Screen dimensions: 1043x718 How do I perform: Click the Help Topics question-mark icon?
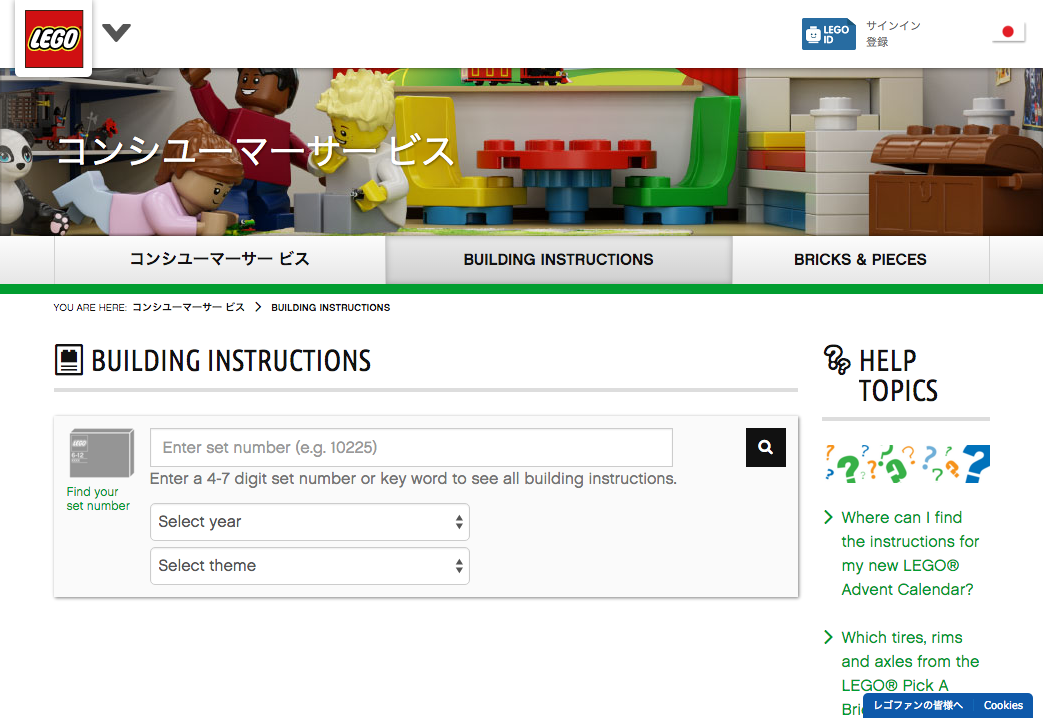pyautogui.click(x=837, y=360)
